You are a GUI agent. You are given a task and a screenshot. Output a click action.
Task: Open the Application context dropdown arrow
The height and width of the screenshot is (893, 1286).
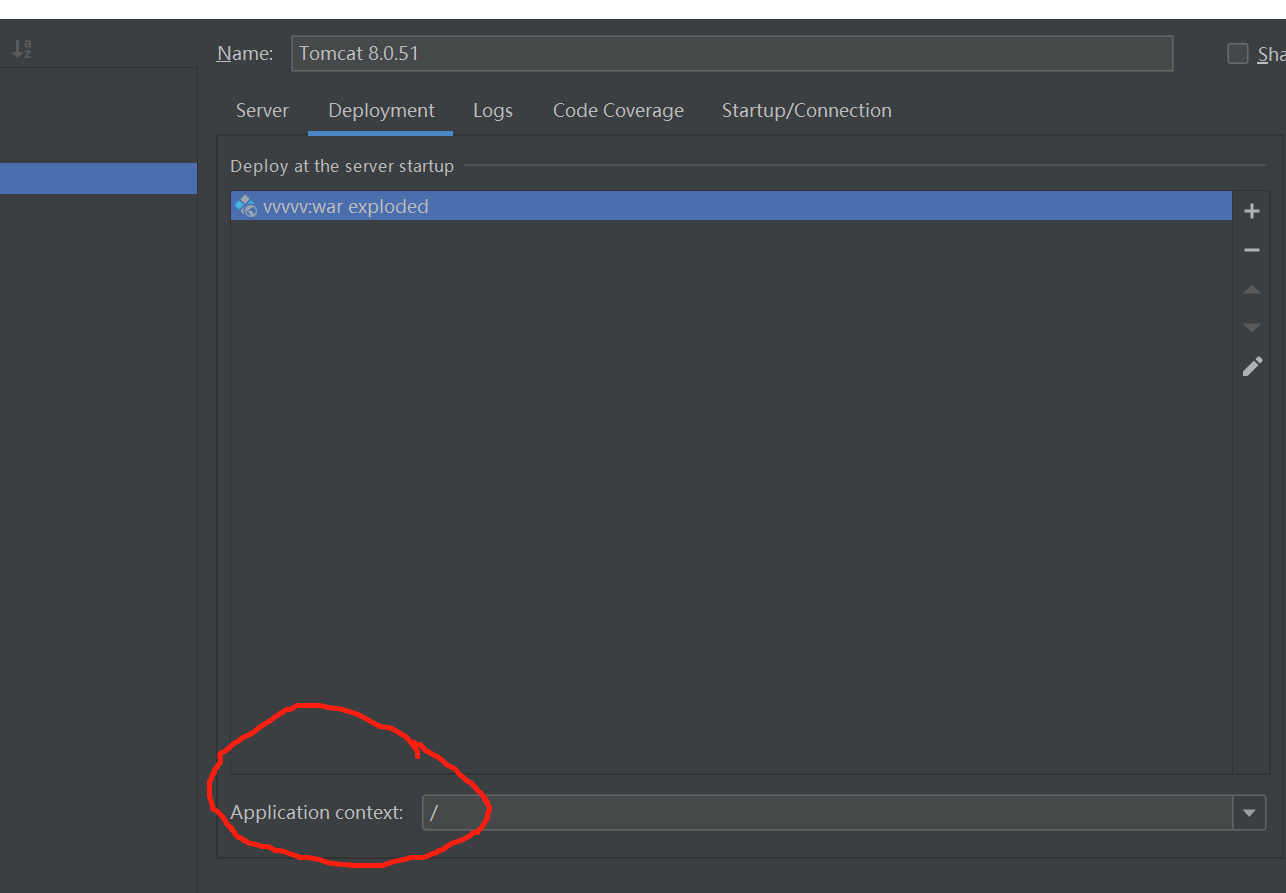pos(1249,813)
